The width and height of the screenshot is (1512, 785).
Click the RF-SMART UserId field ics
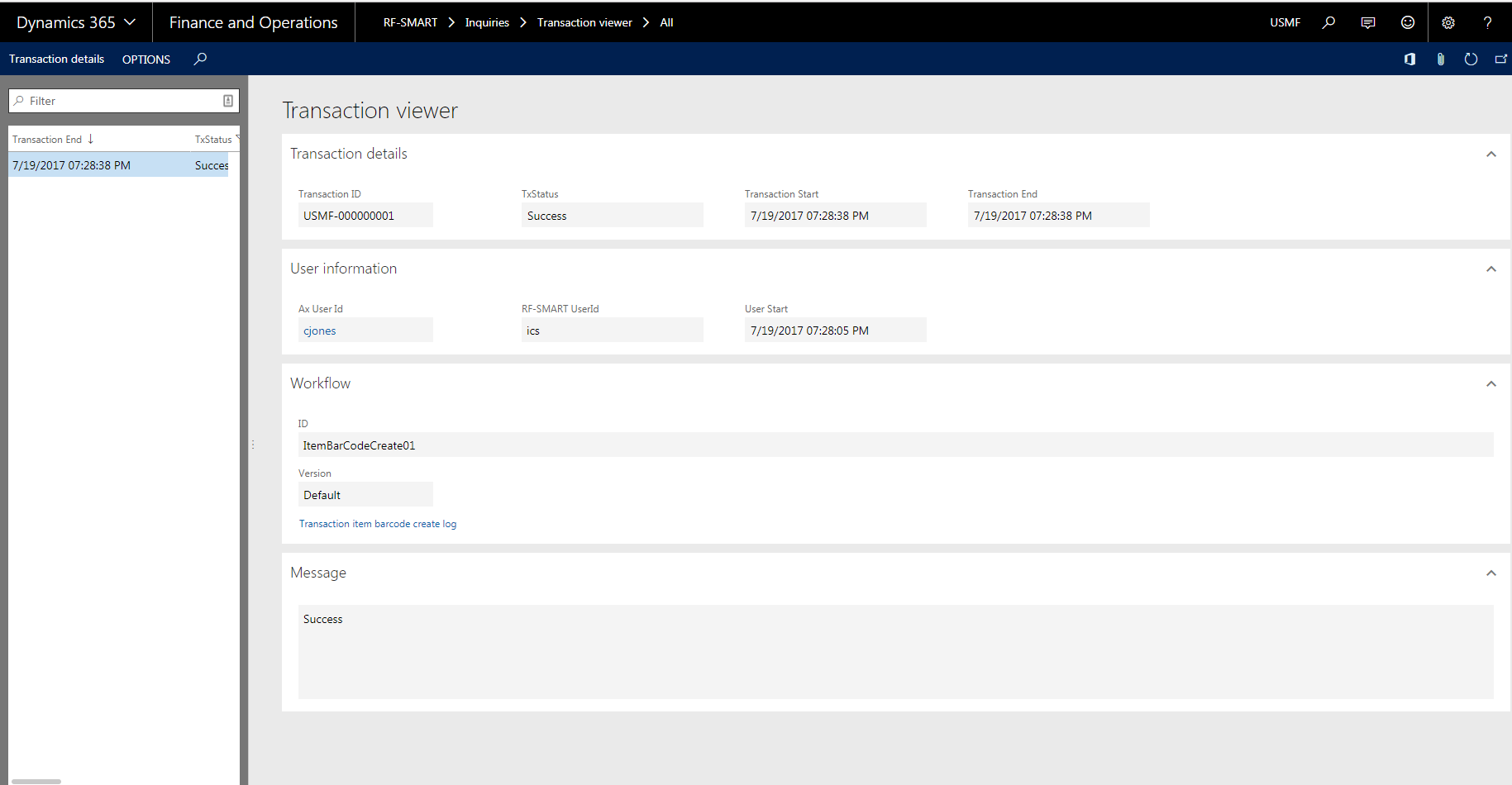613,330
